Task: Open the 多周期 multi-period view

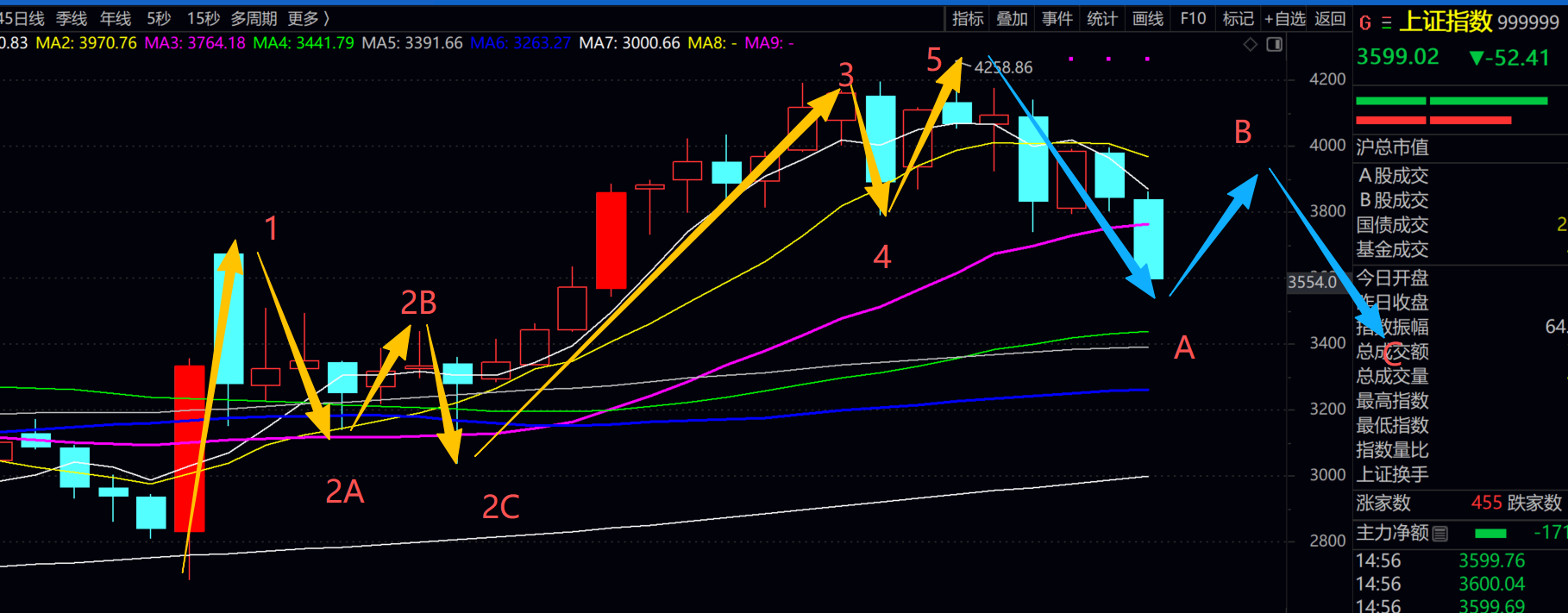Action: [x=254, y=19]
